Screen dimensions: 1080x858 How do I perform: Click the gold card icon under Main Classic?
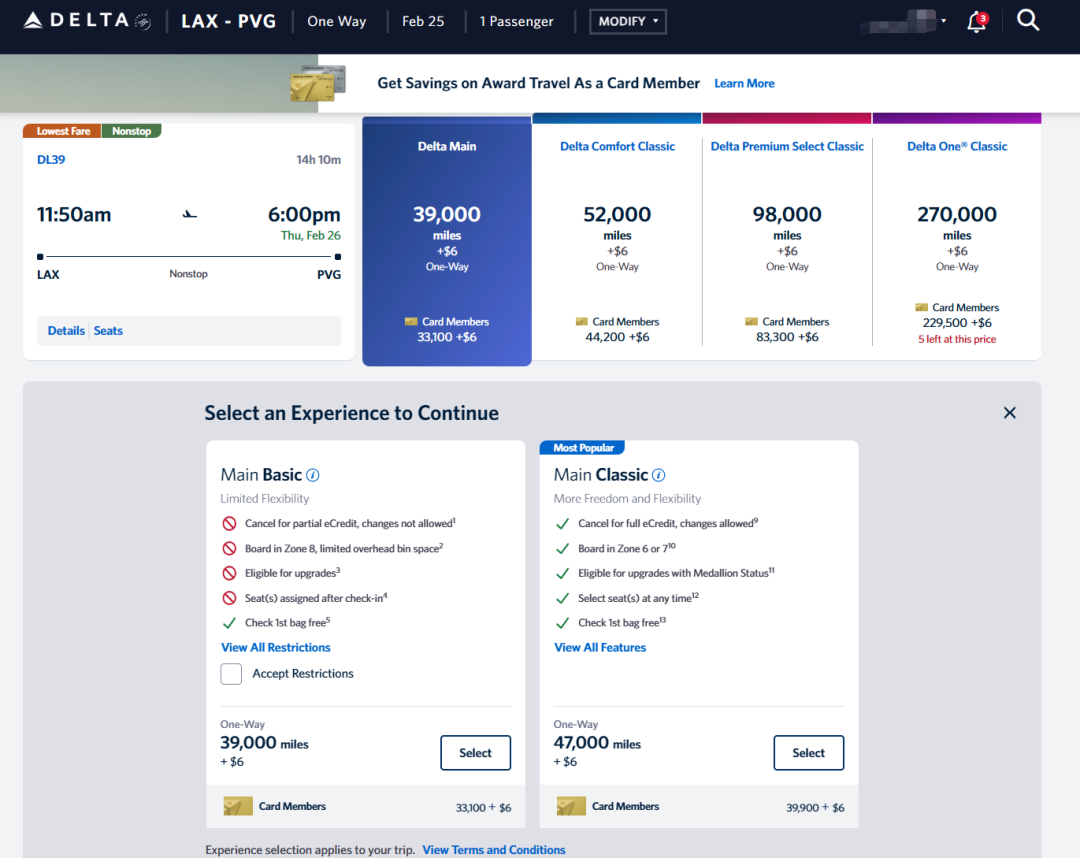[x=570, y=806]
